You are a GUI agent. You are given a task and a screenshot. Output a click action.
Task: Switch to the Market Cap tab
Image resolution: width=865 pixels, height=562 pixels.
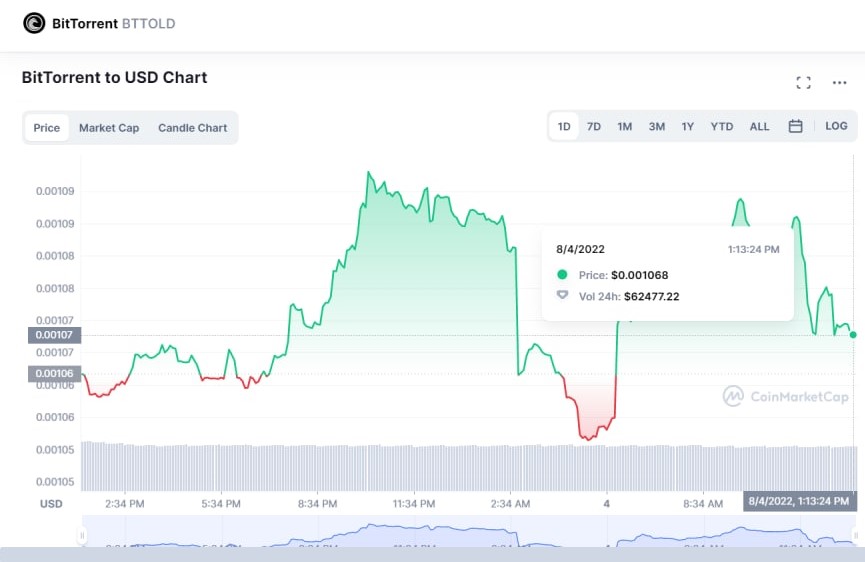click(x=109, y=128)
